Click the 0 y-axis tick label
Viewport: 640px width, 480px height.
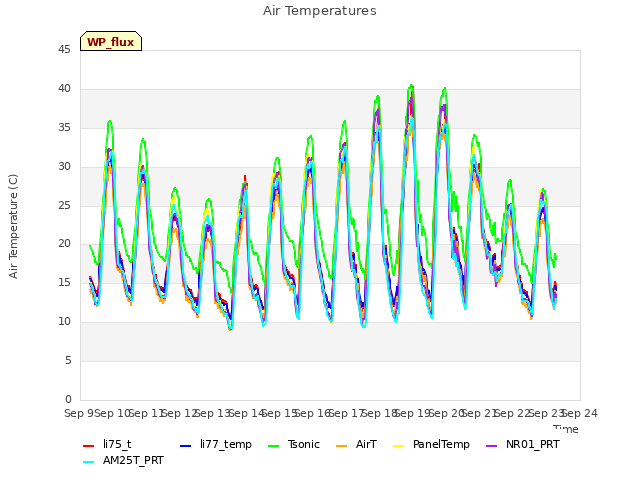click(68, 399)
